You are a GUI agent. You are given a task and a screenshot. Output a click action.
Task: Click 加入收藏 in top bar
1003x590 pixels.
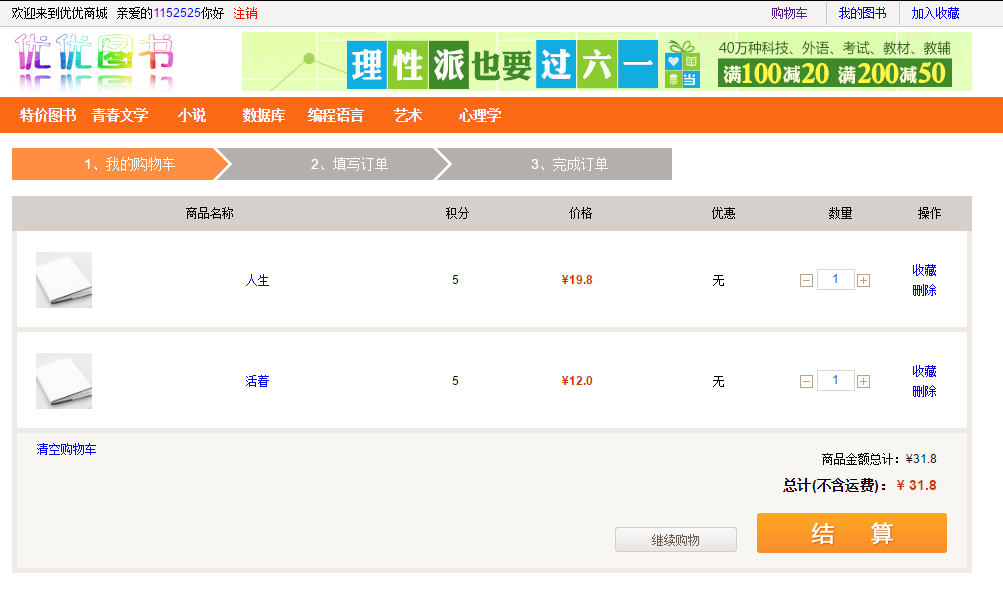pos(935,13)
